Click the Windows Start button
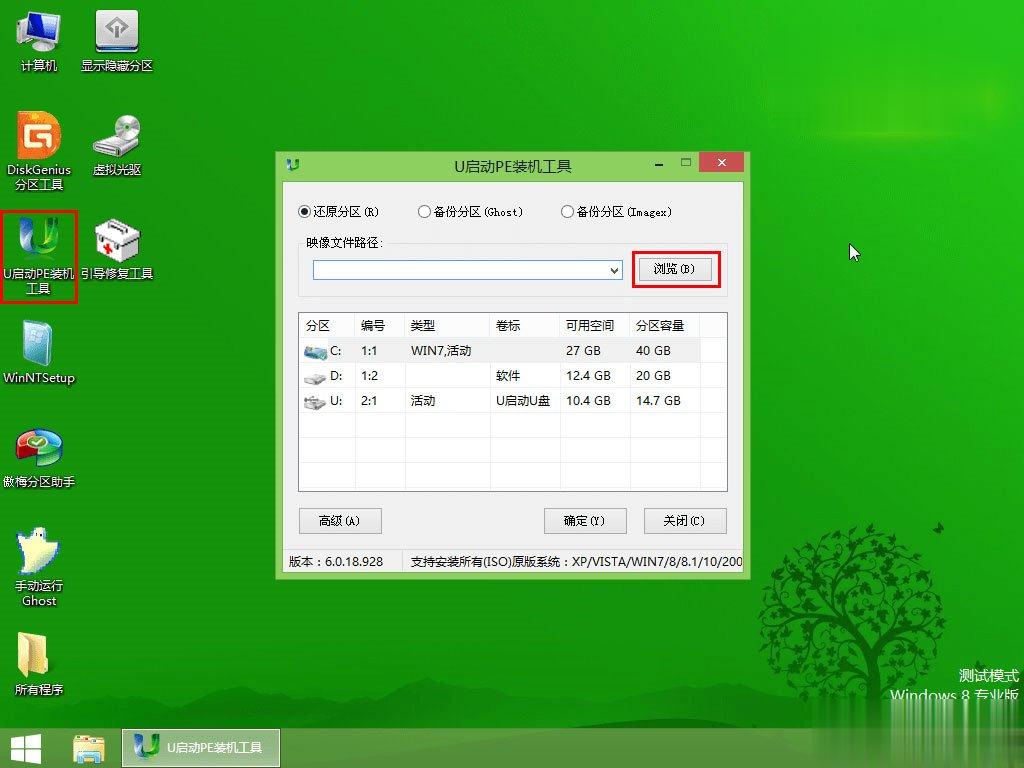 pyautogui.click(x=26, y=748)
